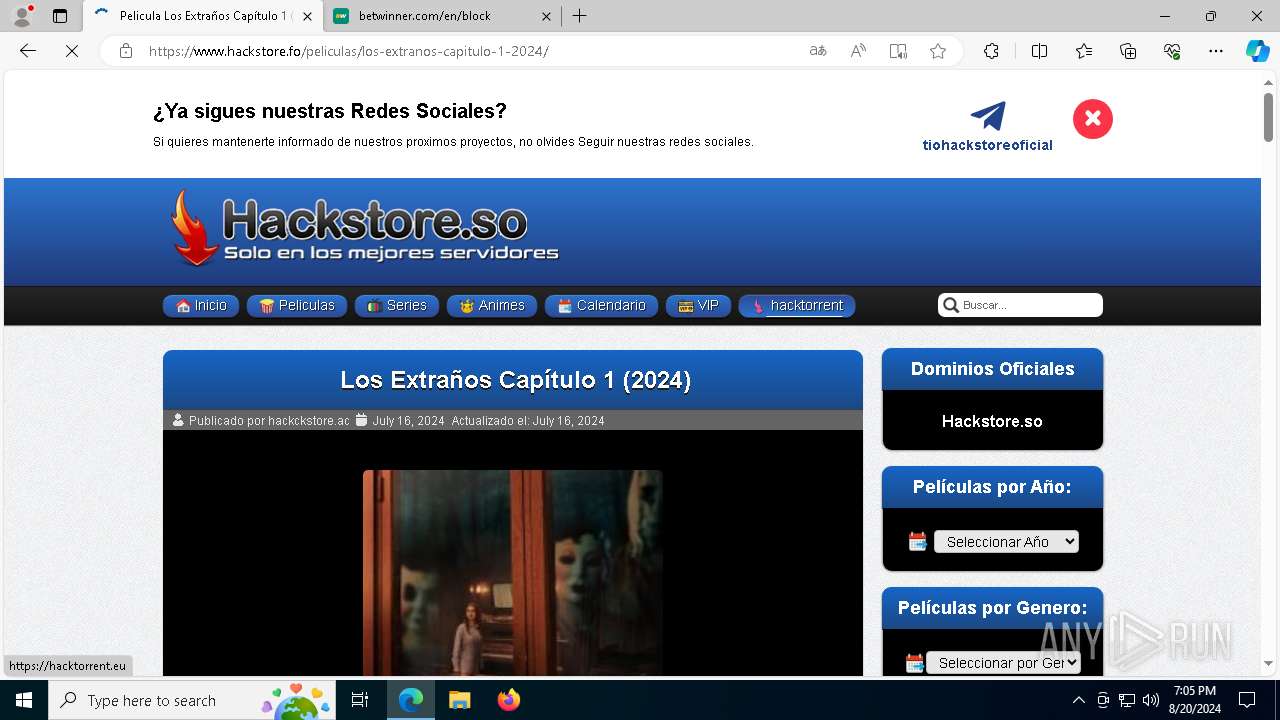Image resolution: width=1280 pixels, height=720 pixels.
Task: Click author hackckstore.ac link
Action: tap(308, 421)
